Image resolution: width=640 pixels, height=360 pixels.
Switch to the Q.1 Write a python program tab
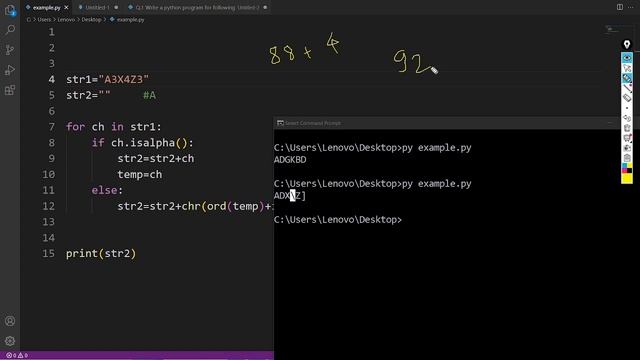click(x=198, y=7)
